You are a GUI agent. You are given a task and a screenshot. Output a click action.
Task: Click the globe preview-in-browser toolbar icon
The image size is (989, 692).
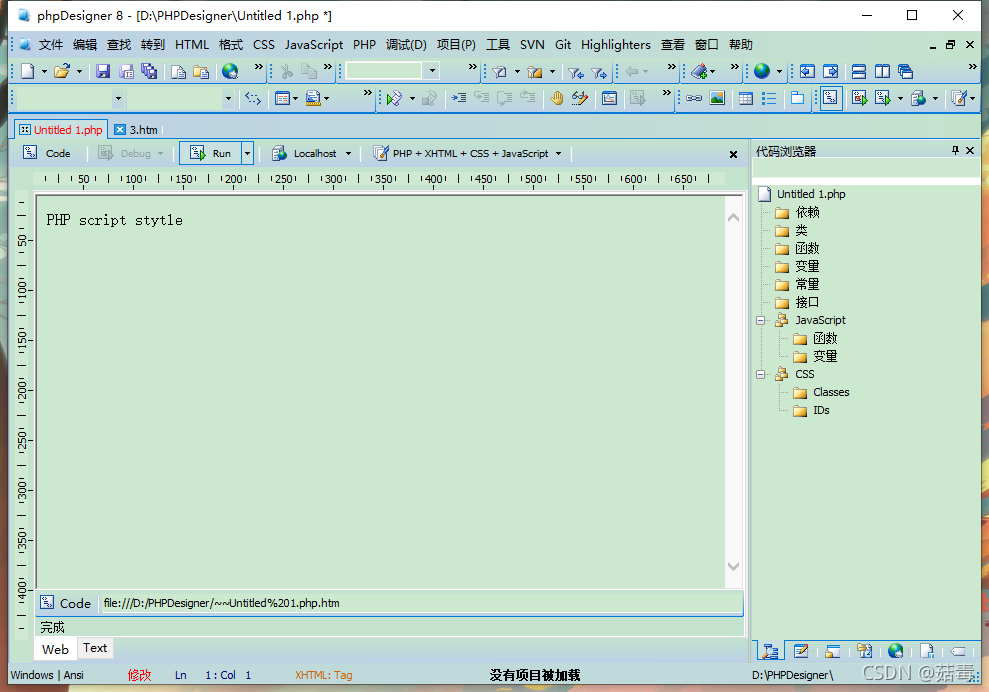coord(230,71)
